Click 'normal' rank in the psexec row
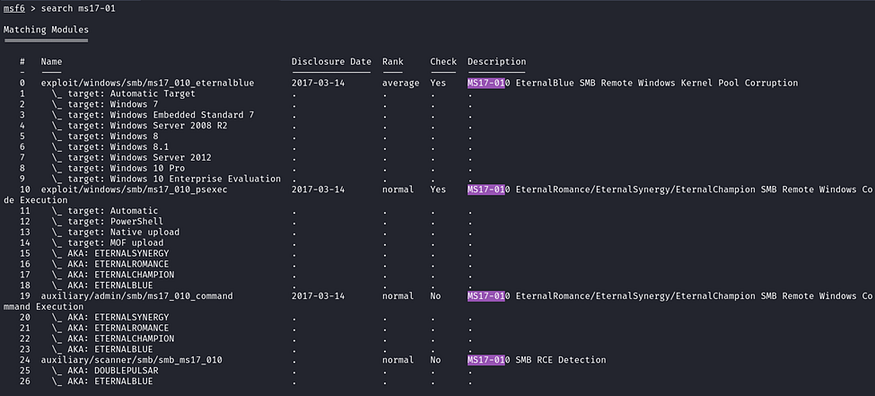The width and height of the screenshot is (875, 396). tap(398, 190)
